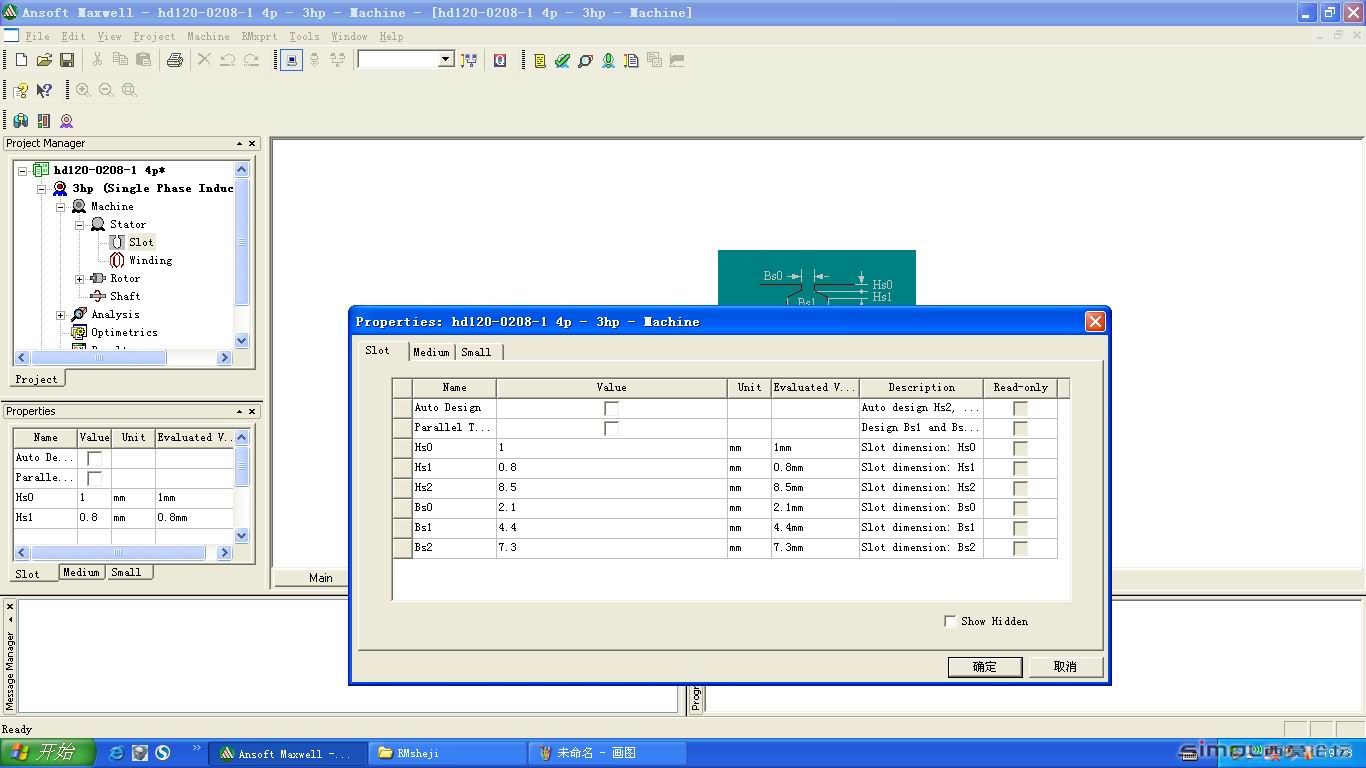Click the Zoom In magnifier icon

[83, 90]
